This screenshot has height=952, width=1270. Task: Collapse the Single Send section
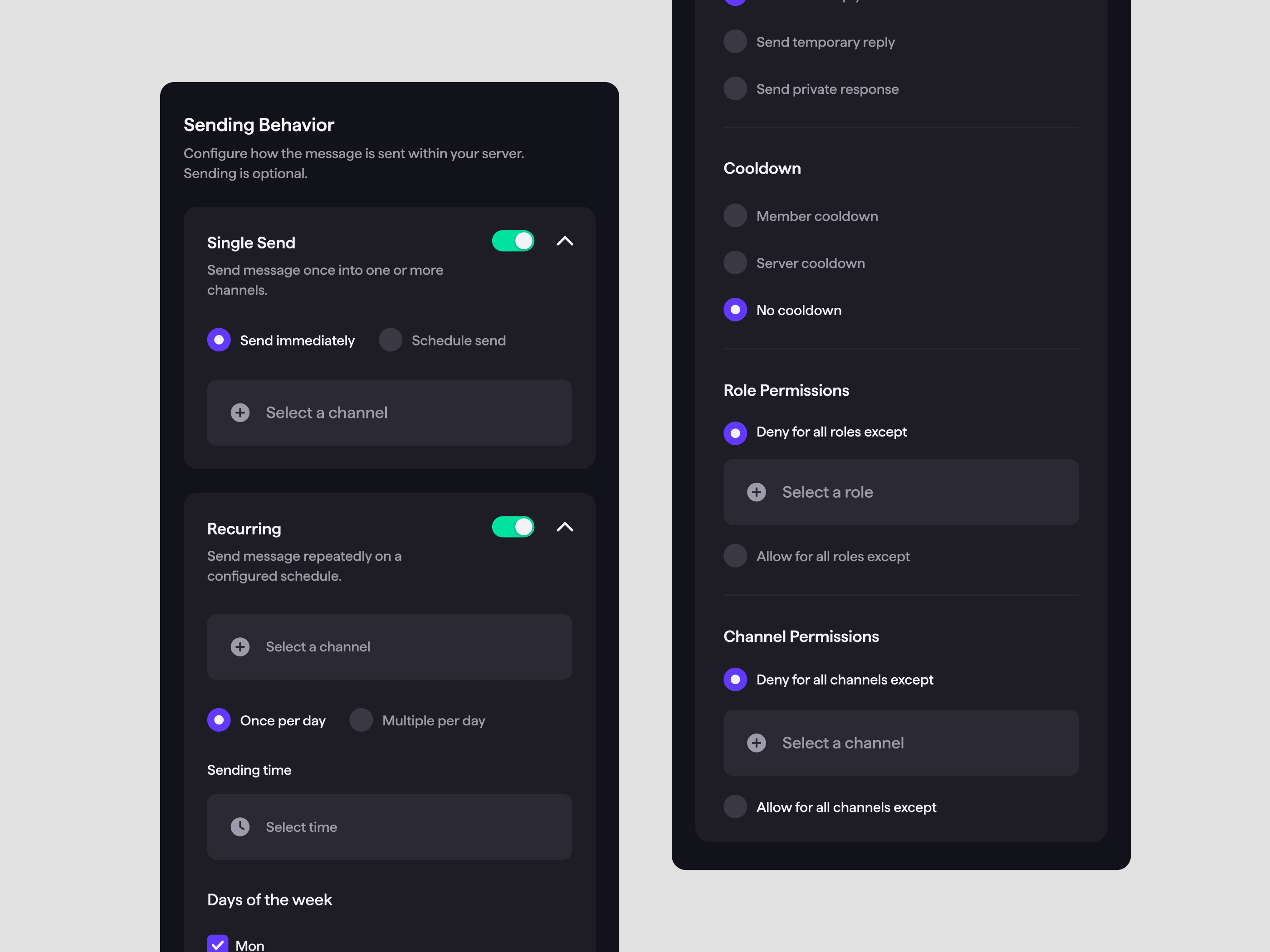tap(563, 241)
